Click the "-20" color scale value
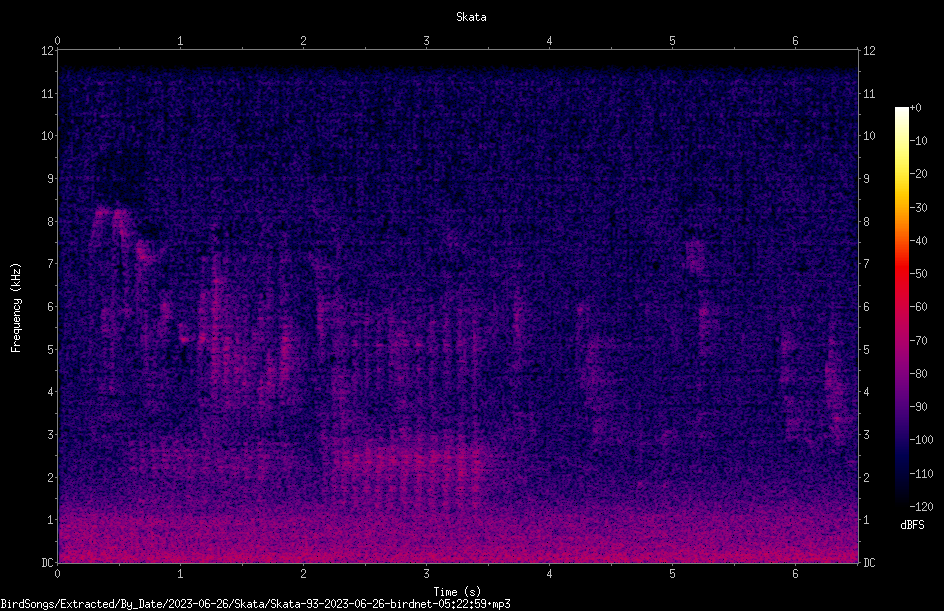 tap(918, 174)
